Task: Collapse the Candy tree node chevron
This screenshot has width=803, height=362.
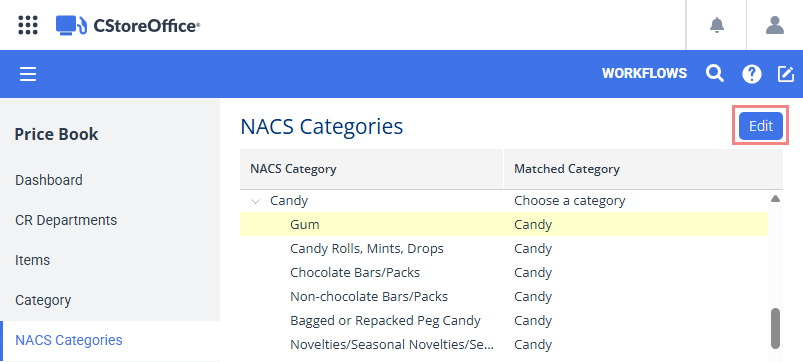Action: pyautogui.click(x=255, y=201)
